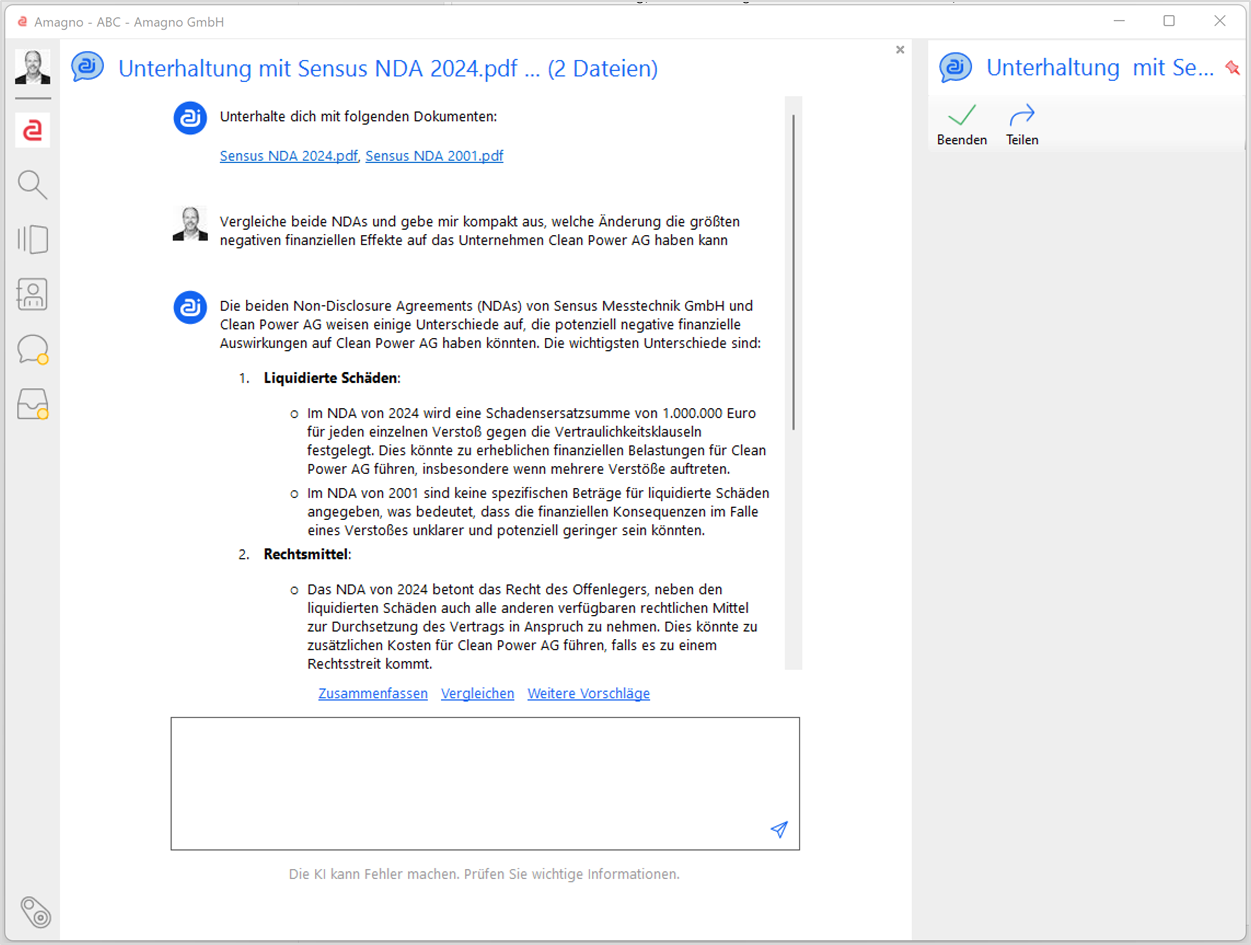
Task: Open the documents view icon in sidebar
Action: [32, 240]
